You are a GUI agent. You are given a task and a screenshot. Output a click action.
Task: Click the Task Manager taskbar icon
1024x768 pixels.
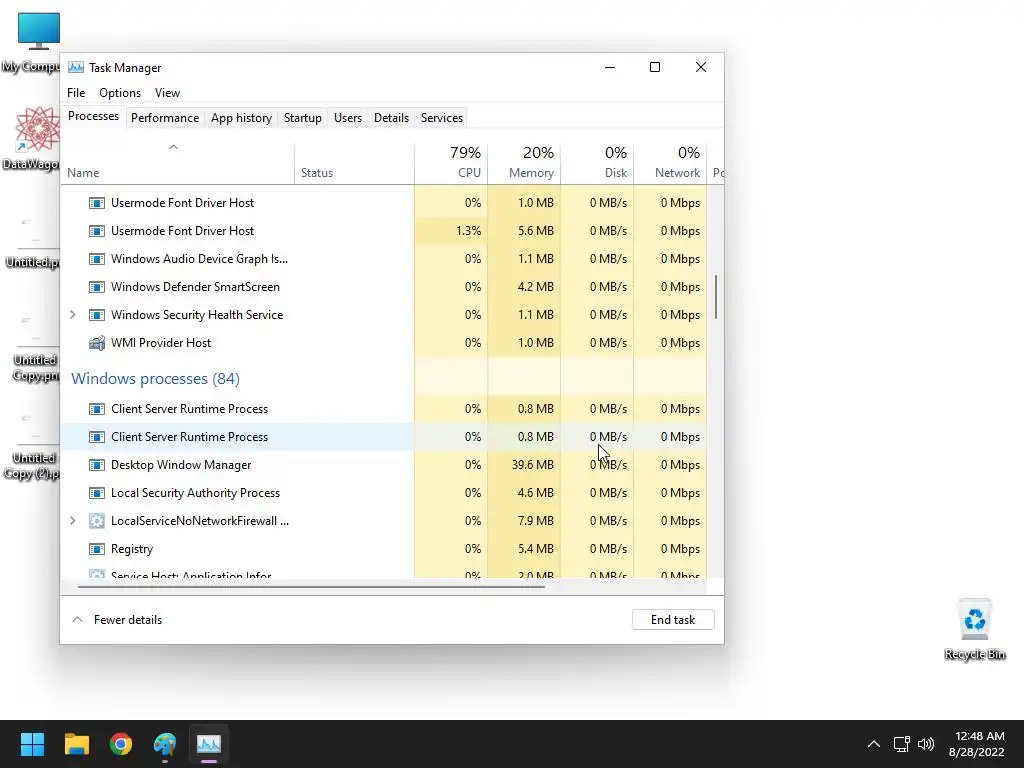pos(209,744)
